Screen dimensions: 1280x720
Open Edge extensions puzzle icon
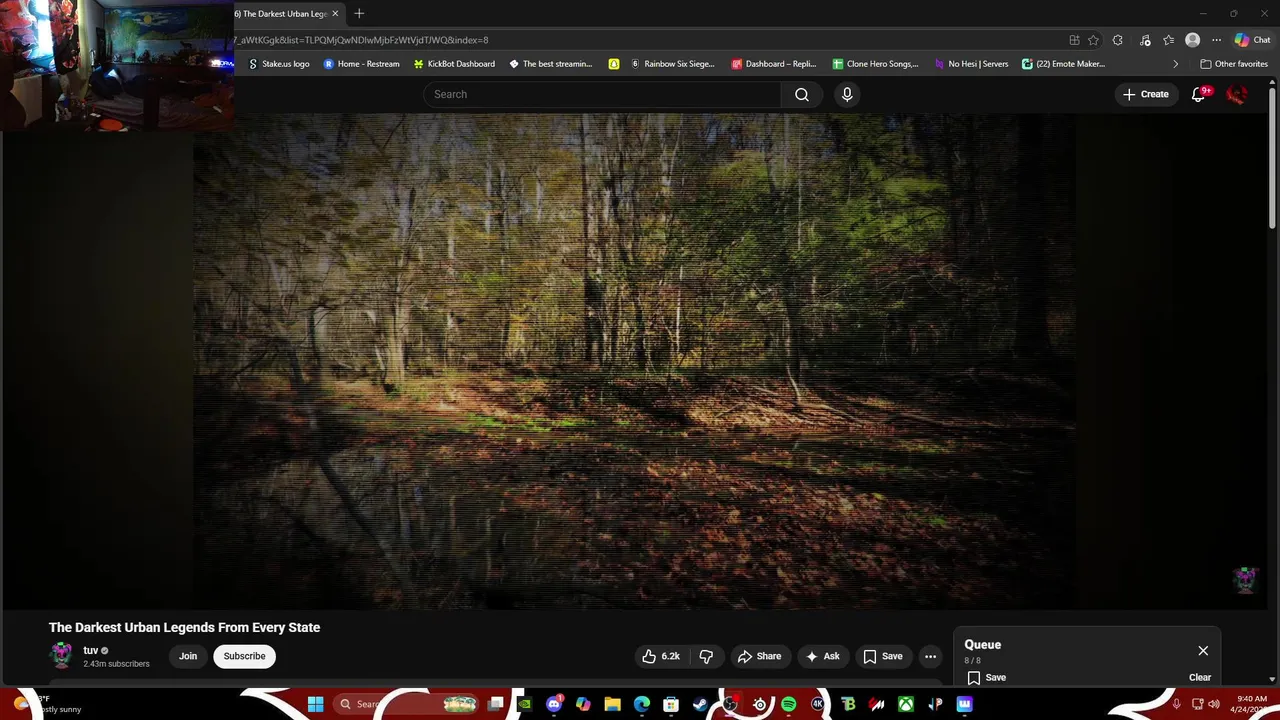1118,40
